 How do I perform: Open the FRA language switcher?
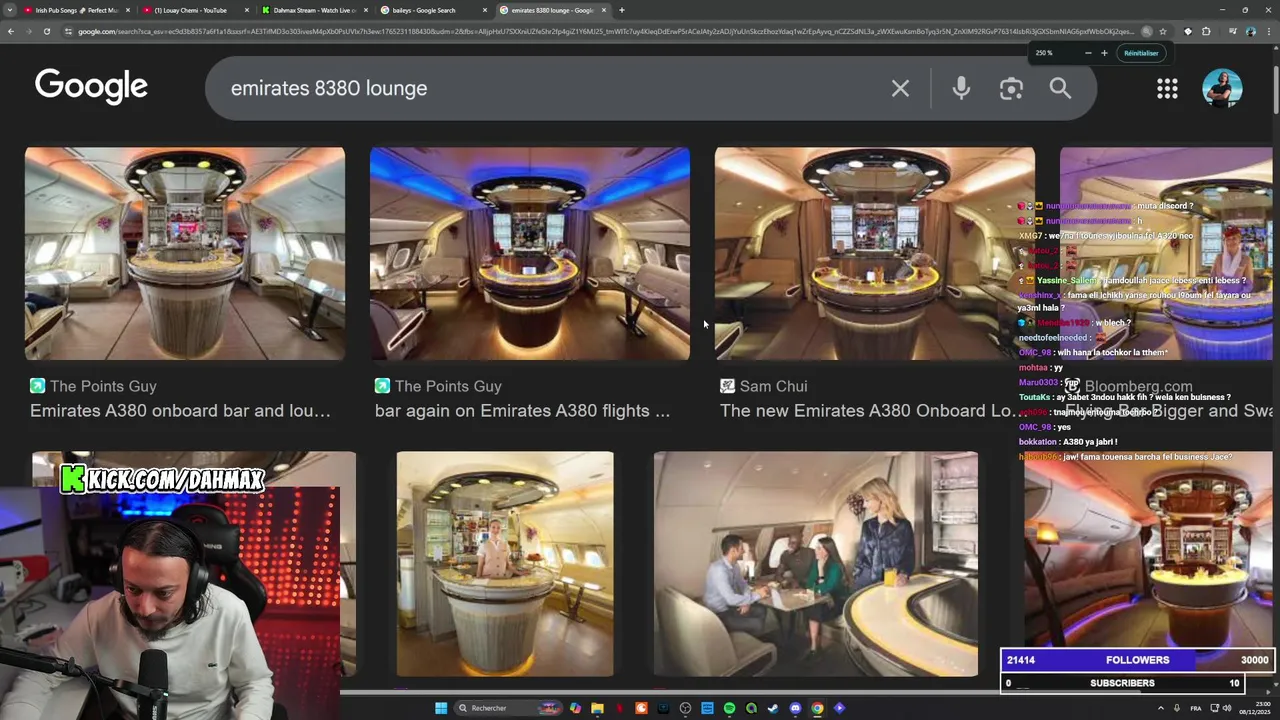1196,708
